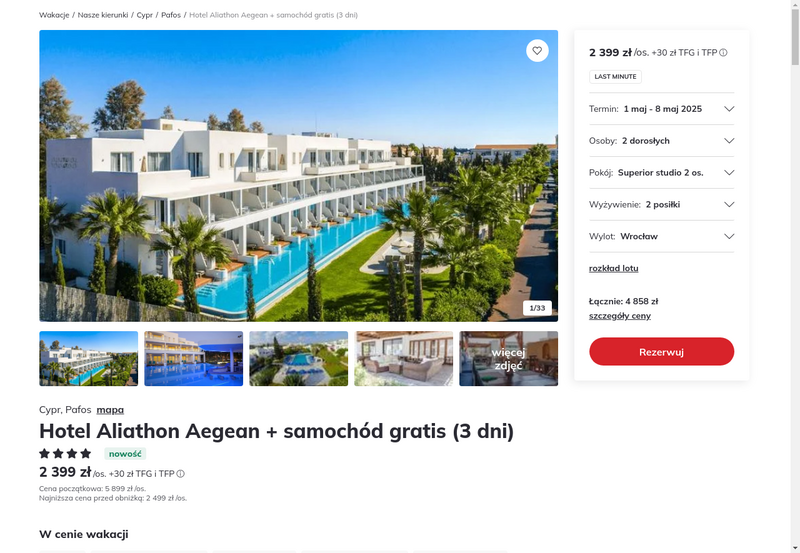Open the Wylot Wrocław departure dropdown
The height and width of the screenshot is (553, 800).
(661, 236)
